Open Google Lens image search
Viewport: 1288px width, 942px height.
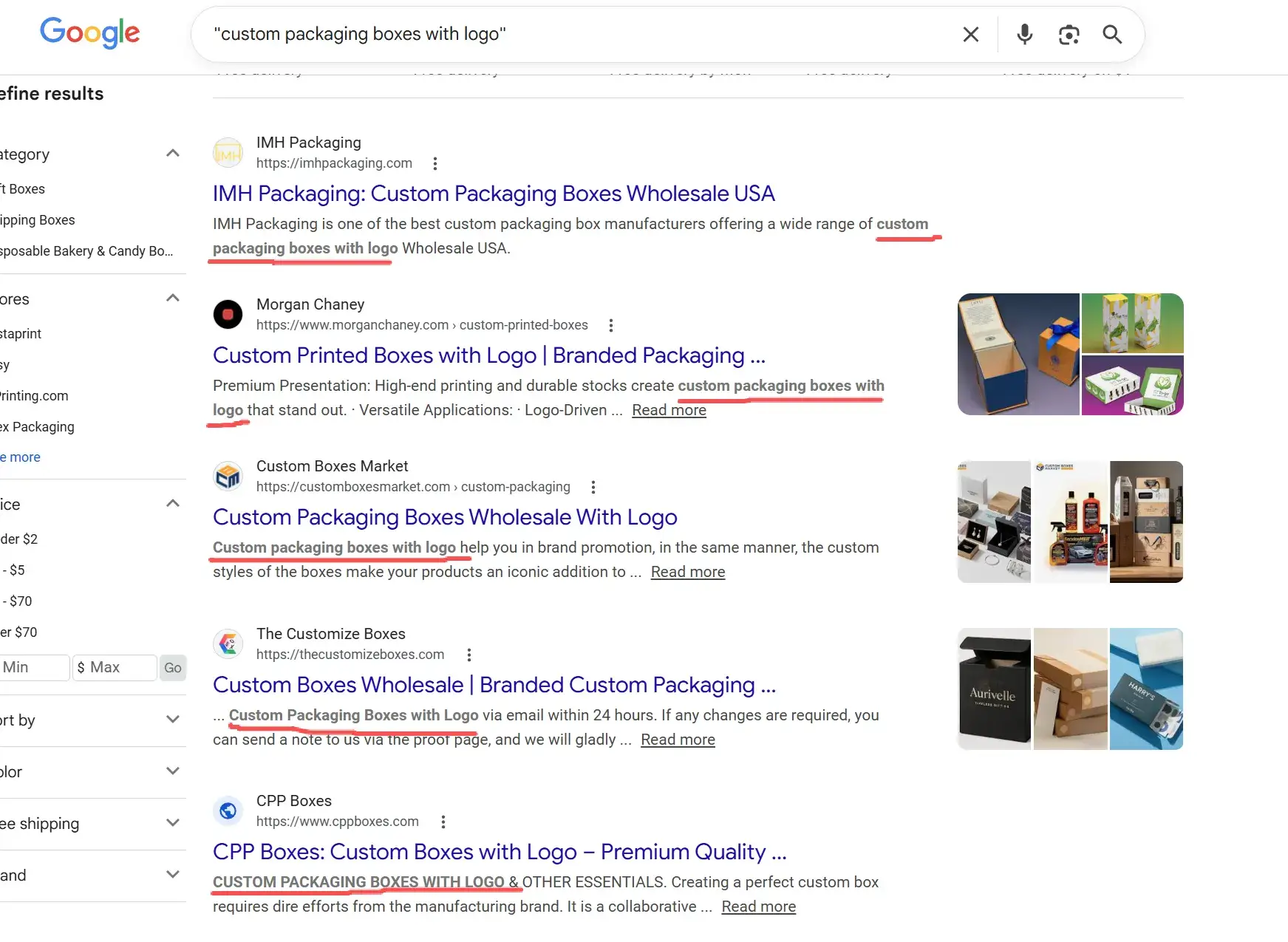(1069, 35)
